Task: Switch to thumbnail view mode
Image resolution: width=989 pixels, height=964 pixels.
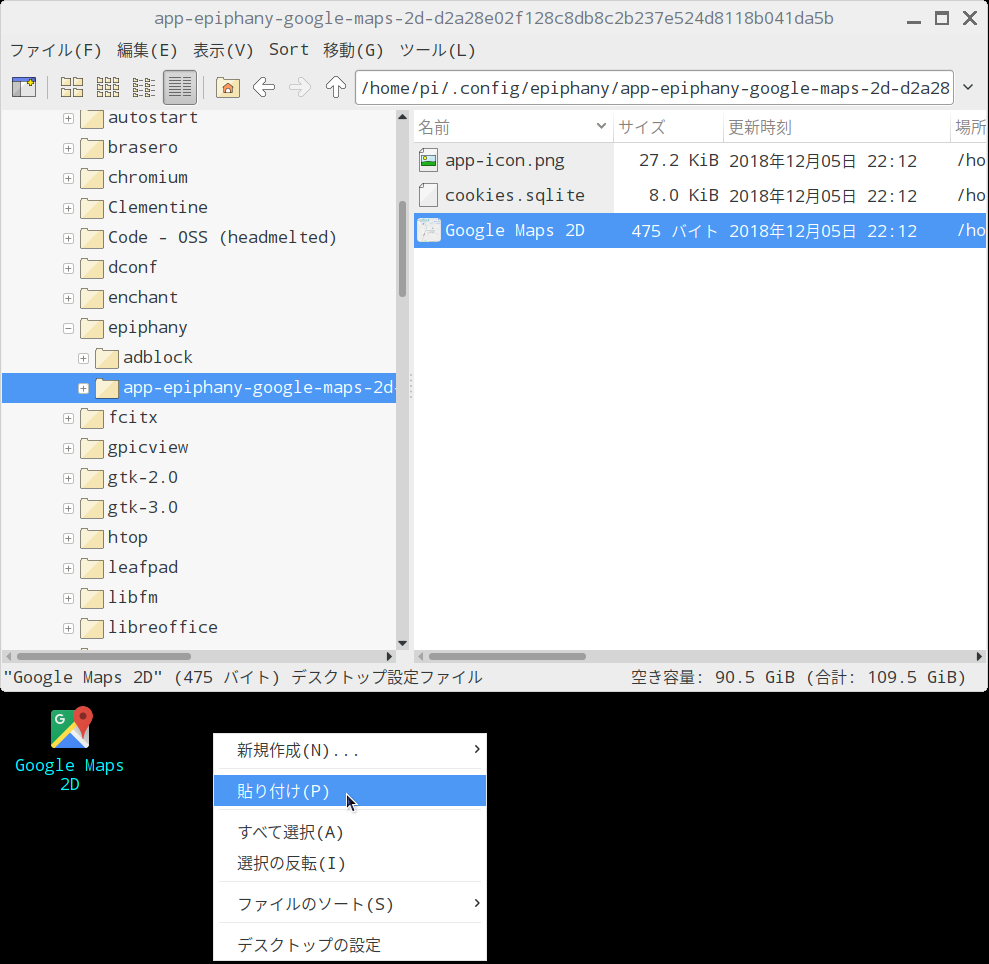Action: tap(107, 87)
